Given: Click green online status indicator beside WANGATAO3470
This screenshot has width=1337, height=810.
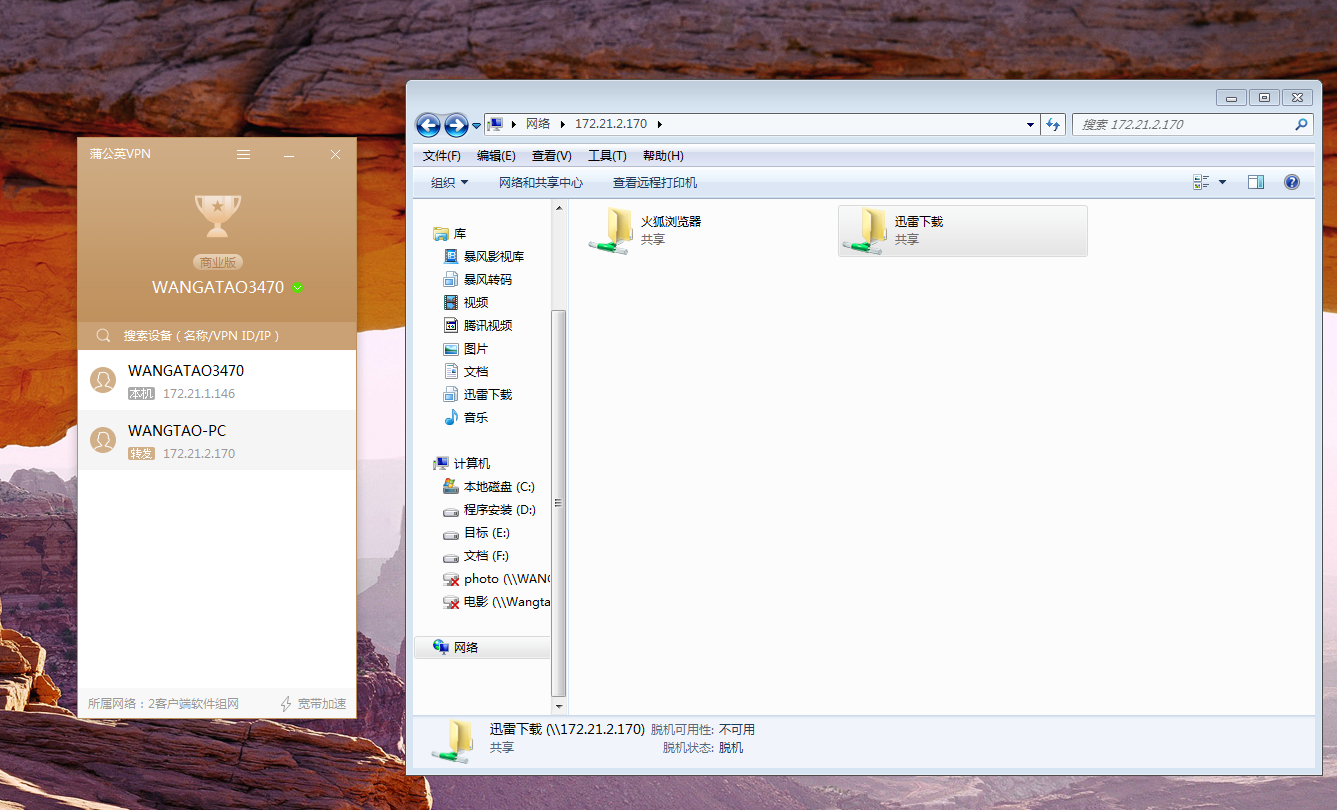Looking at the screenshot, I should (x=298, y=288).
